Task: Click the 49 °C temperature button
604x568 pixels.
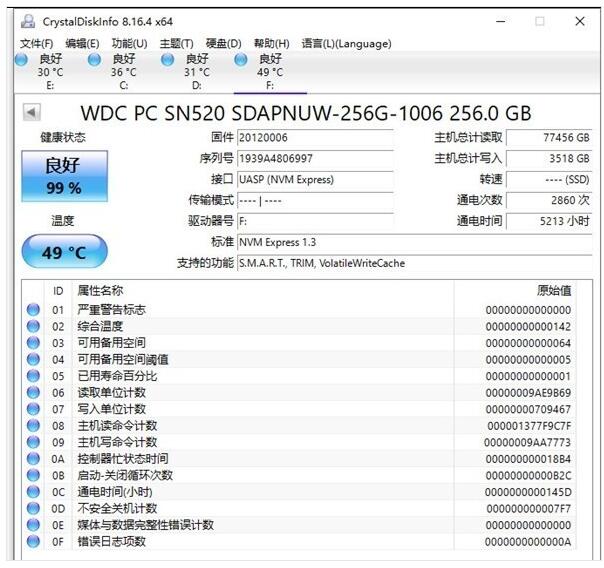Action: click(x=64, y=252)
